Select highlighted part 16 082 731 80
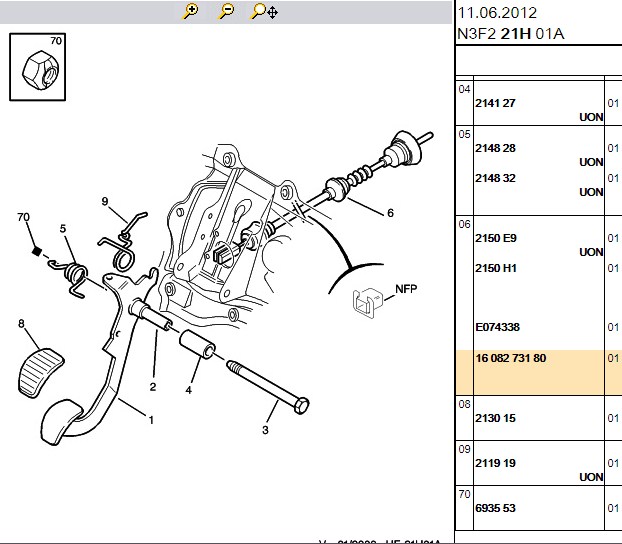This screenshot has height=544, width=622. coord(511,358)
